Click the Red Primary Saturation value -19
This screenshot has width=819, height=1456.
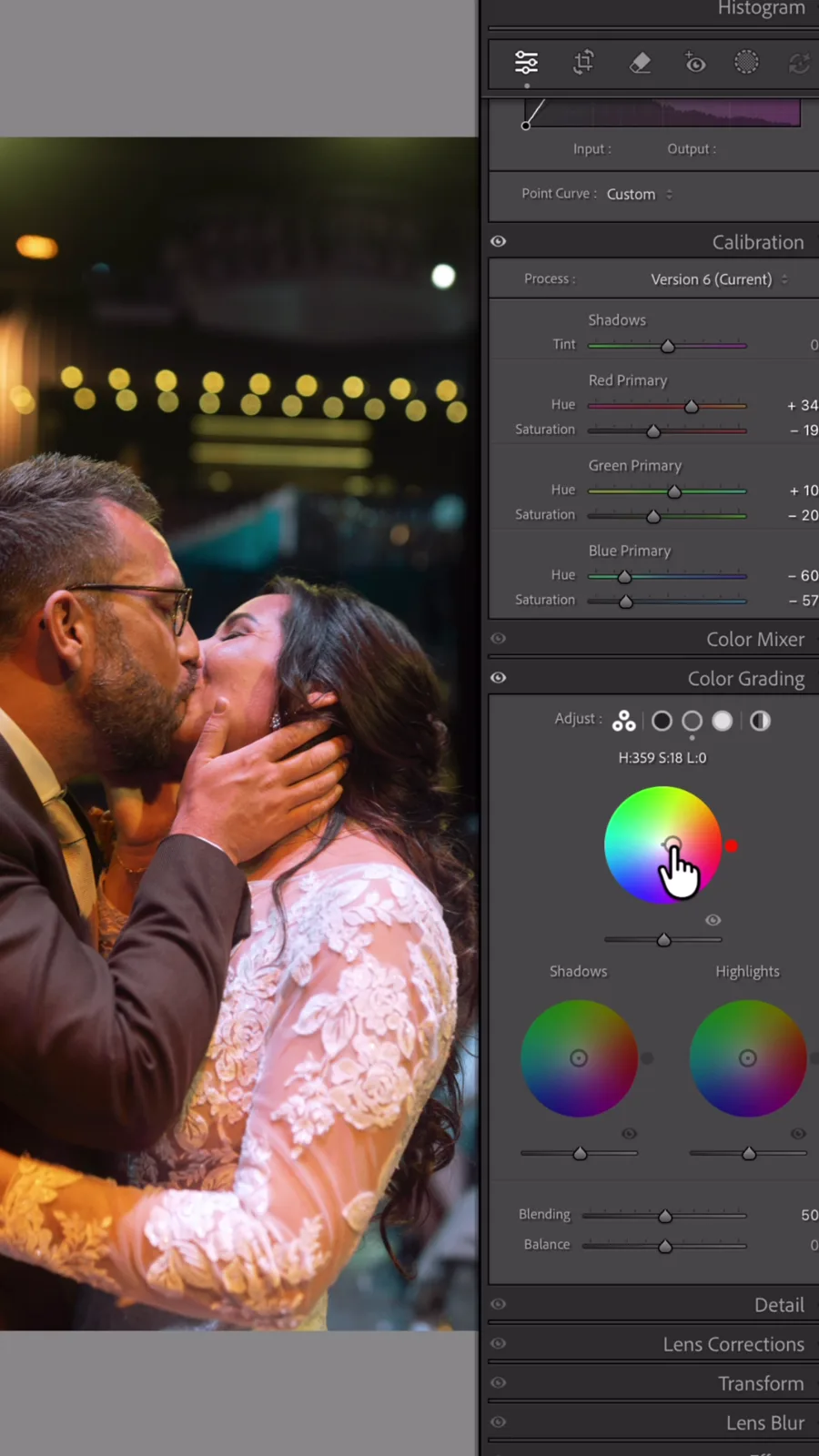pos(804,430)
